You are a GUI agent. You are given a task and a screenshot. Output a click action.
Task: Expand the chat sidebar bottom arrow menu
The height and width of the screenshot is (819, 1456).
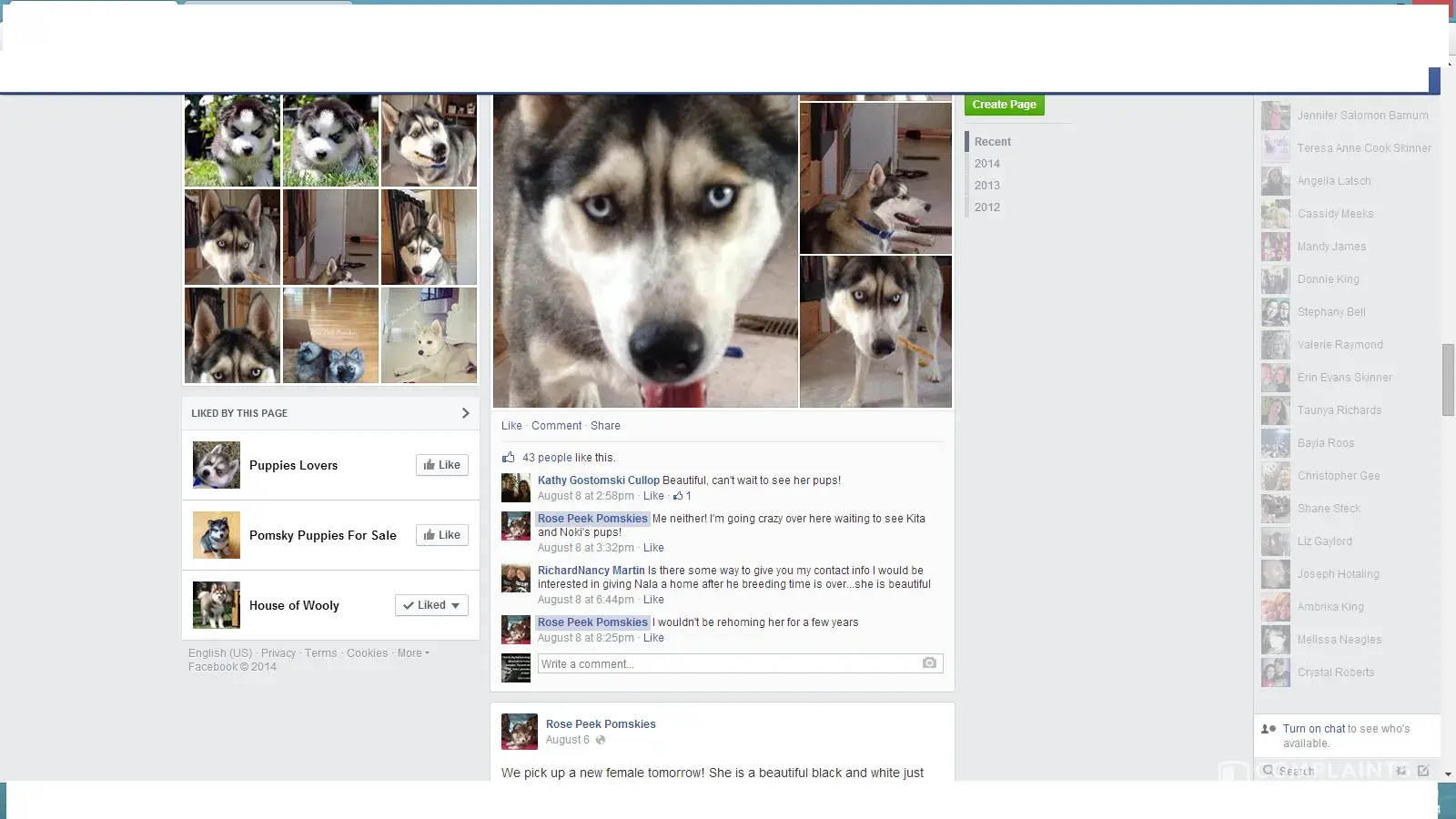(x=1448, y=773)
